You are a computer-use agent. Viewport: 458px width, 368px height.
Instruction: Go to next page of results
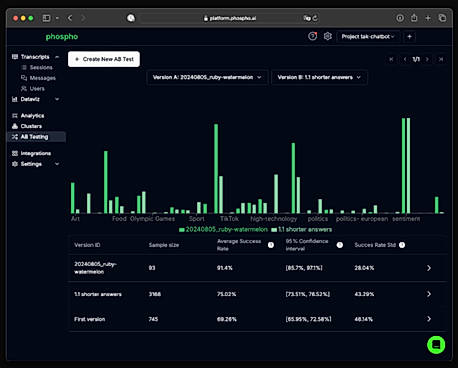pos(427,59)
